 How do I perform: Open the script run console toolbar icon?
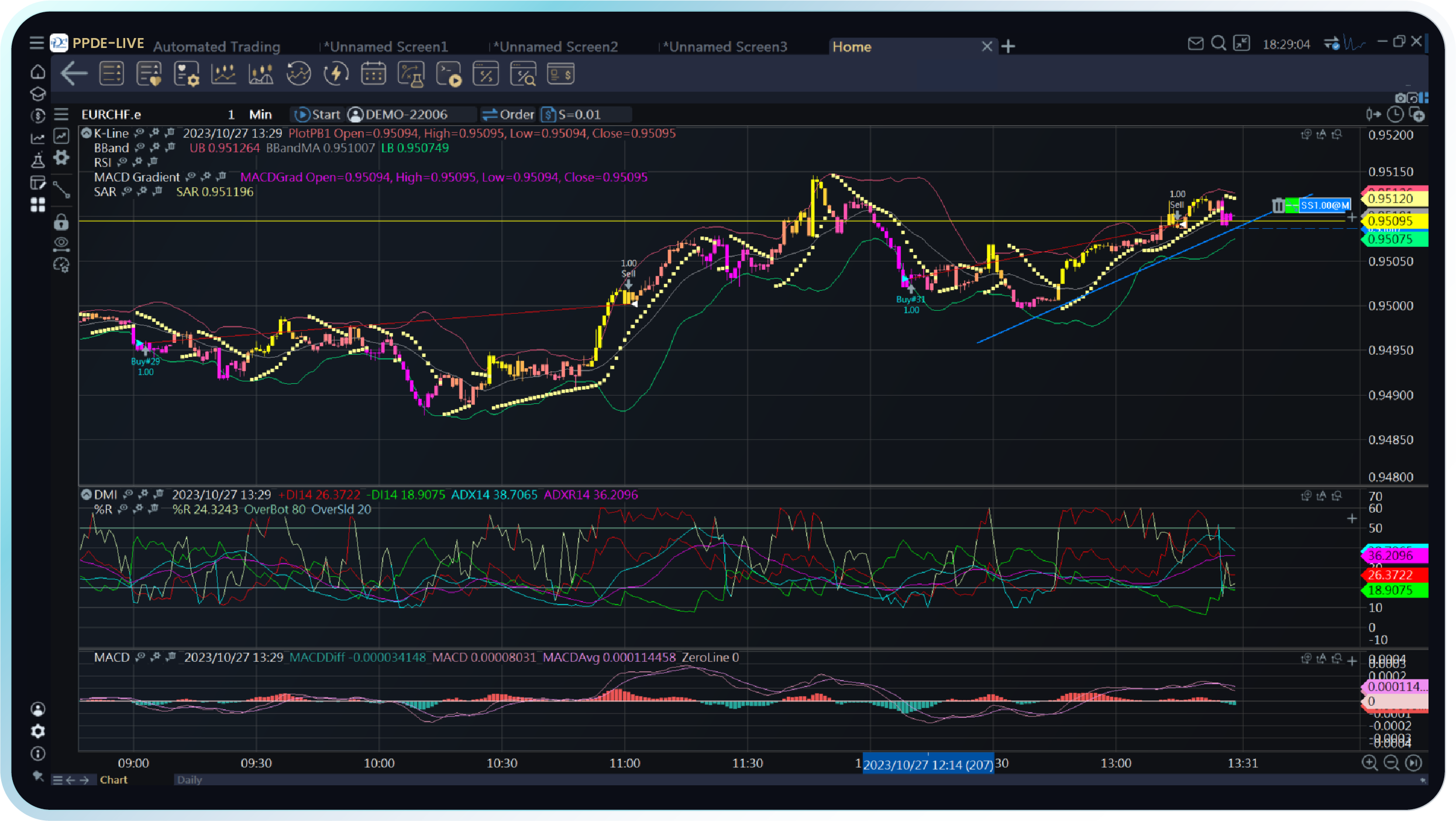coord(449,74)
